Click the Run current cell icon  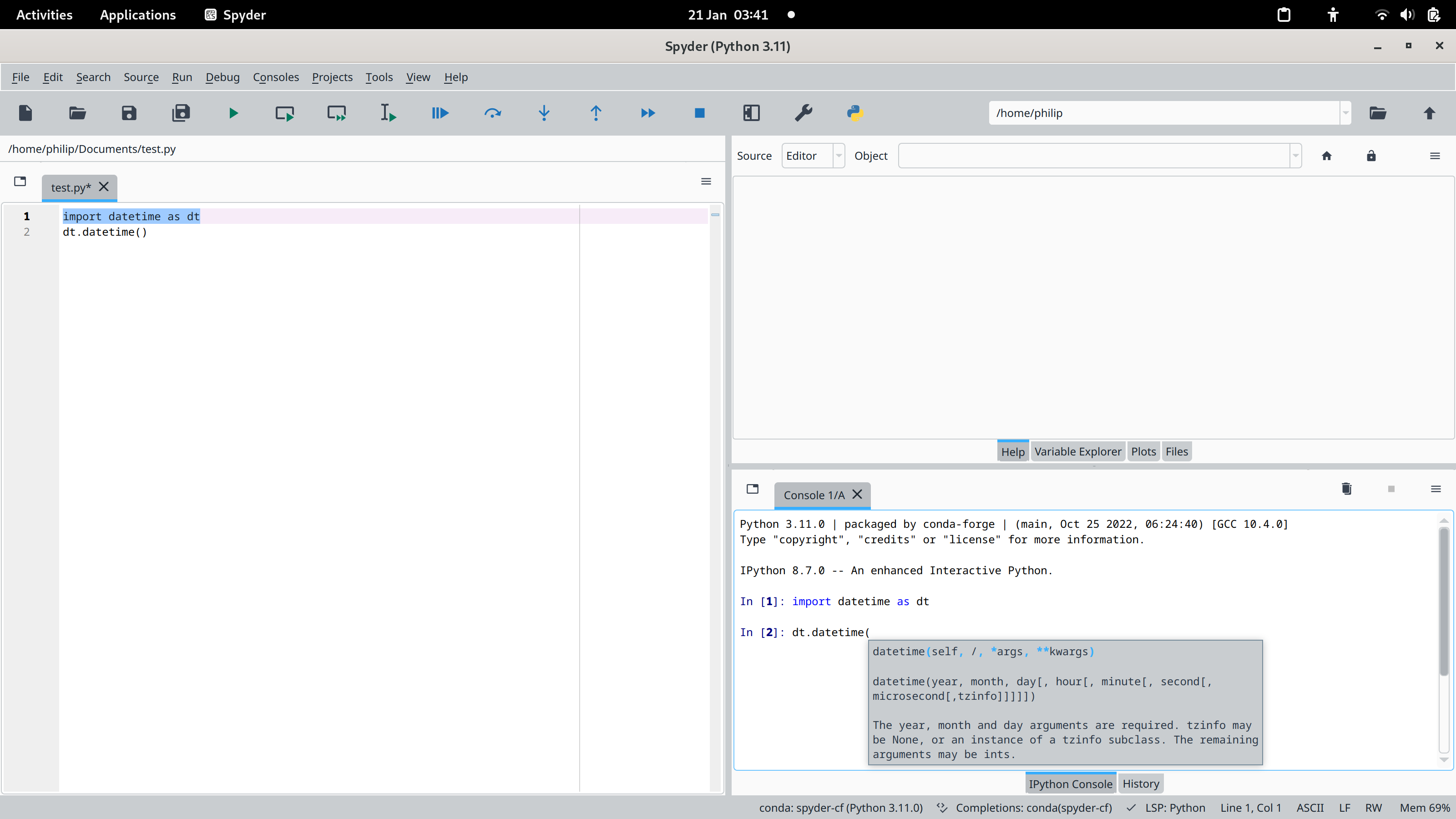[x=284, y=113]
